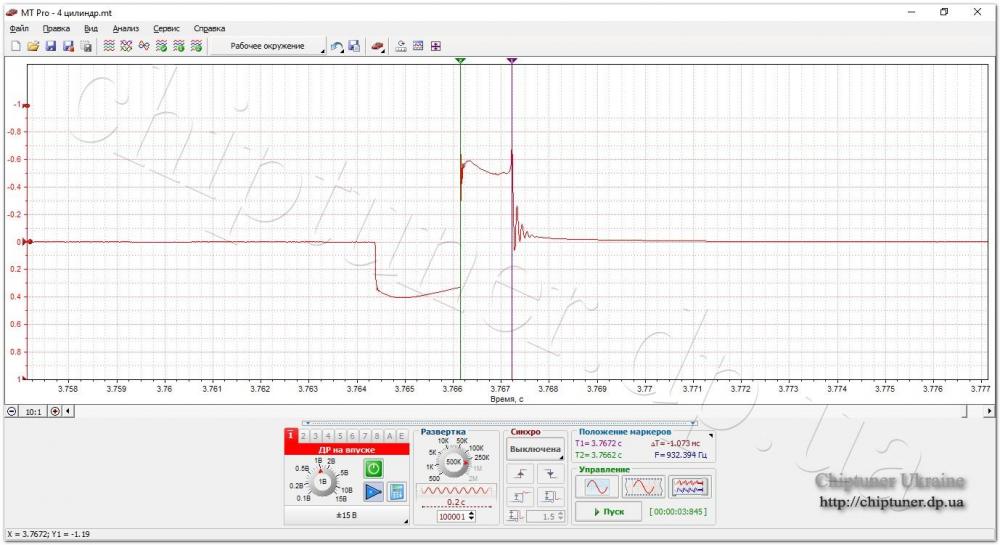The image size is (1000, 545).
Task: Click the Save As floppy icon
Action: pos(68,46)
